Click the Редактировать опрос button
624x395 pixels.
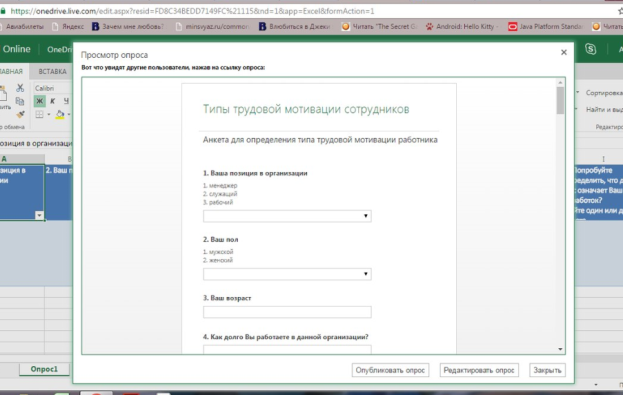(x=479, y=370)
